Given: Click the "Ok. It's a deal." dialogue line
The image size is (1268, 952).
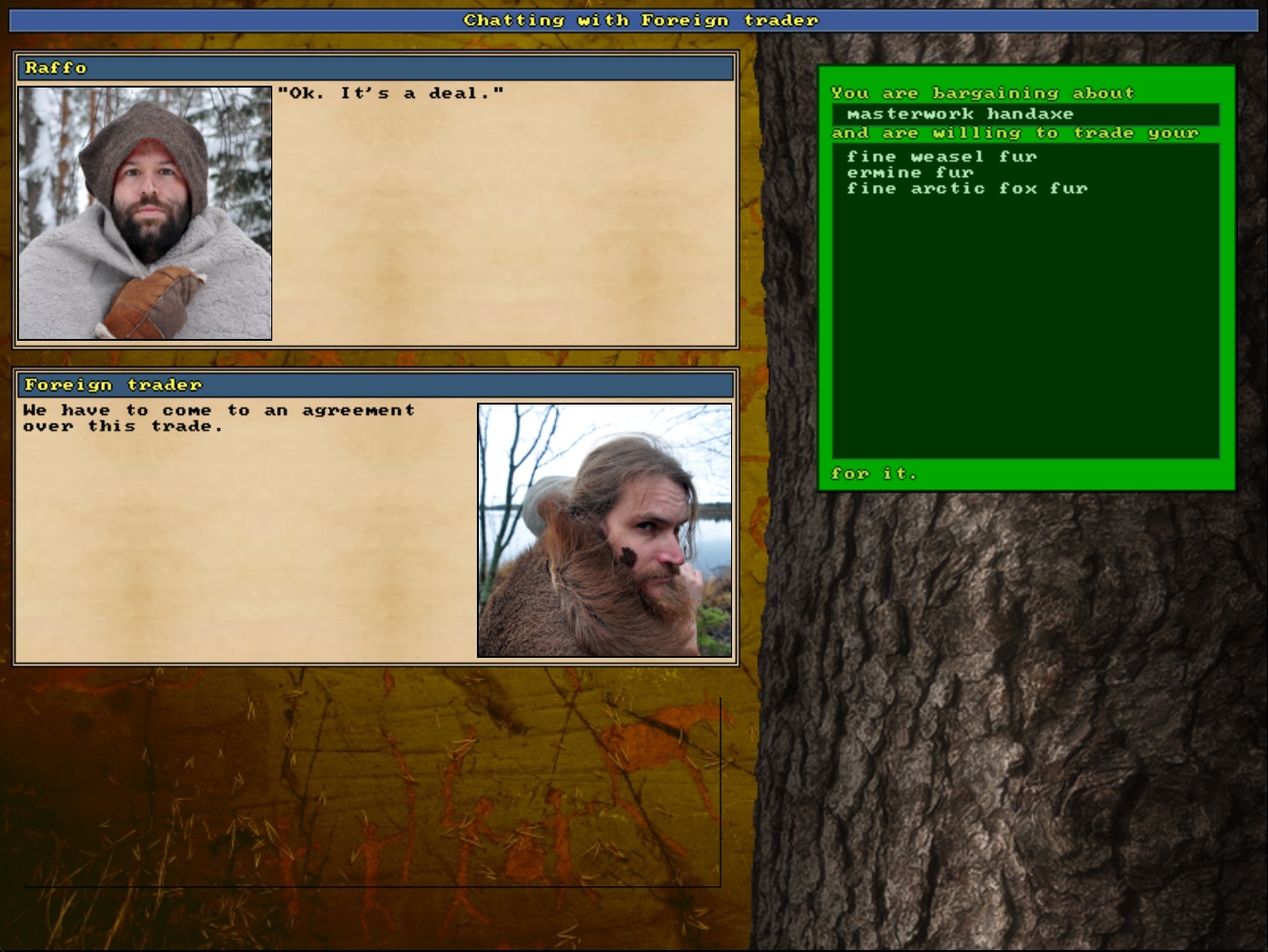Looking at the screenshot, I should point(390,93).
